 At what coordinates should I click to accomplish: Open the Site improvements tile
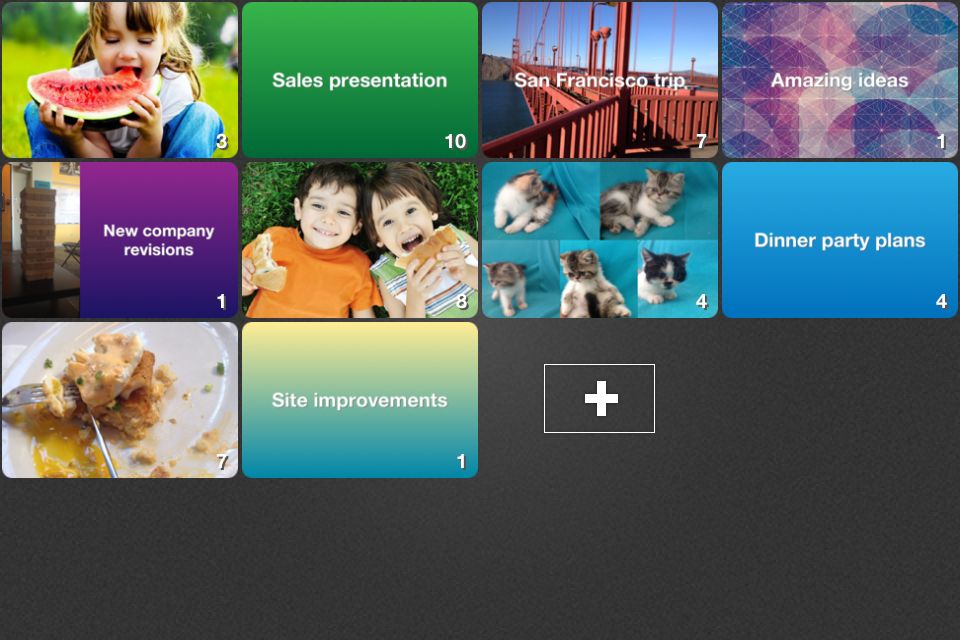(x=360, y=400)
